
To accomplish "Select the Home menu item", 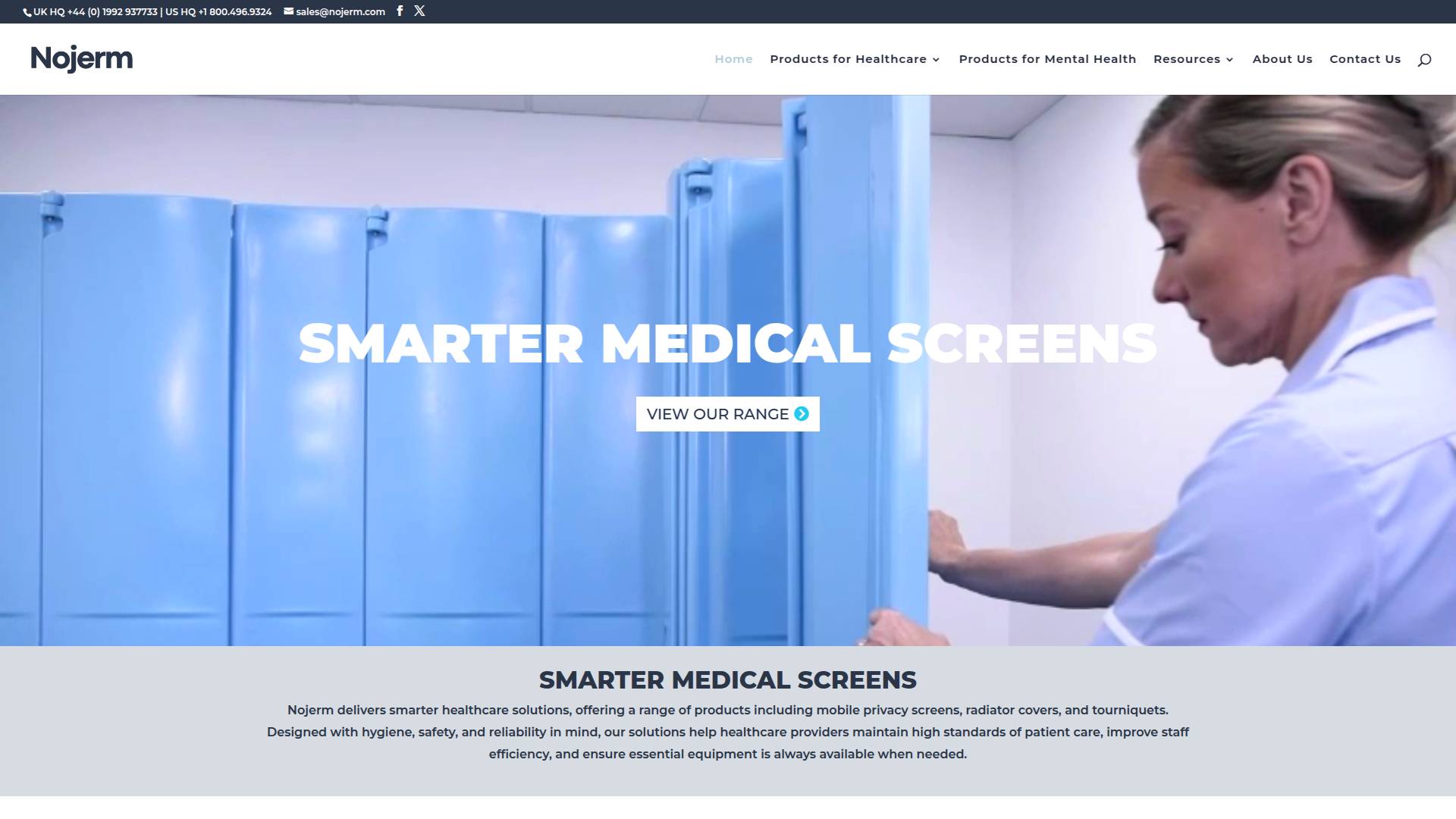I will pyautogui.click(x=733, y=59).
